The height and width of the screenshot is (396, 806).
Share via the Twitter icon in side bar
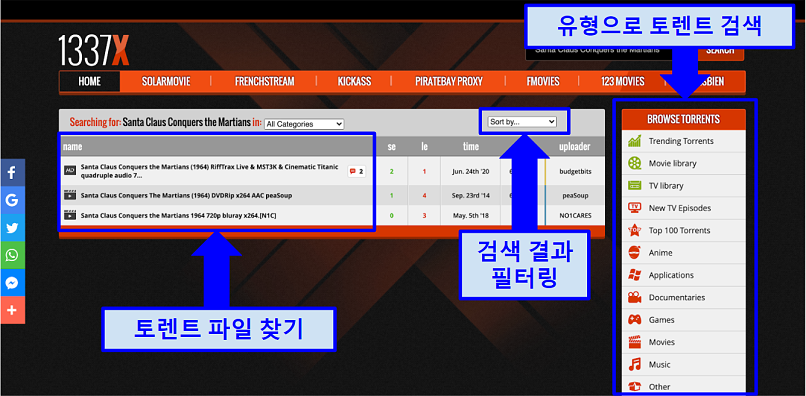[x=12, y=227]
